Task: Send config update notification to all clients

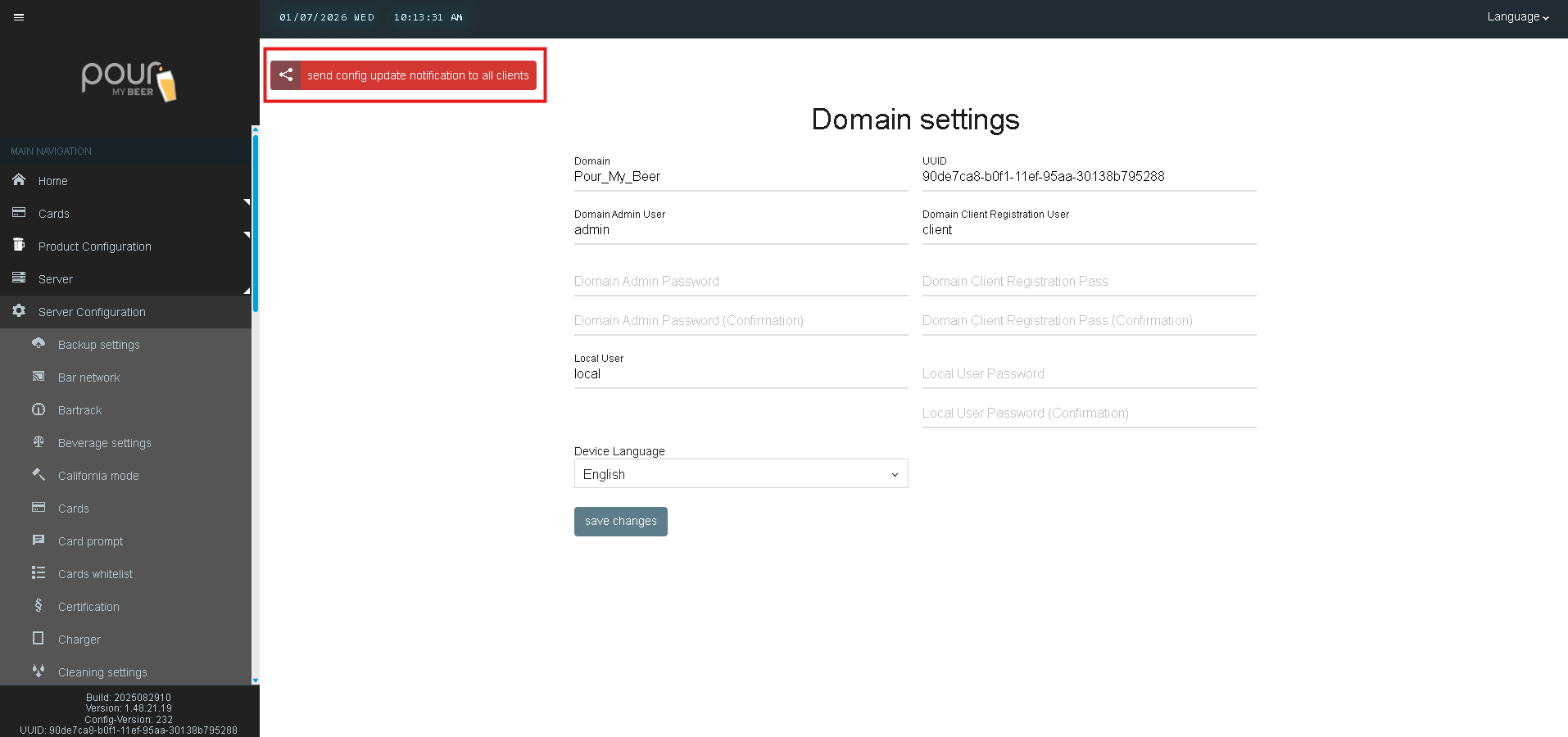Action: click(418, 75)
